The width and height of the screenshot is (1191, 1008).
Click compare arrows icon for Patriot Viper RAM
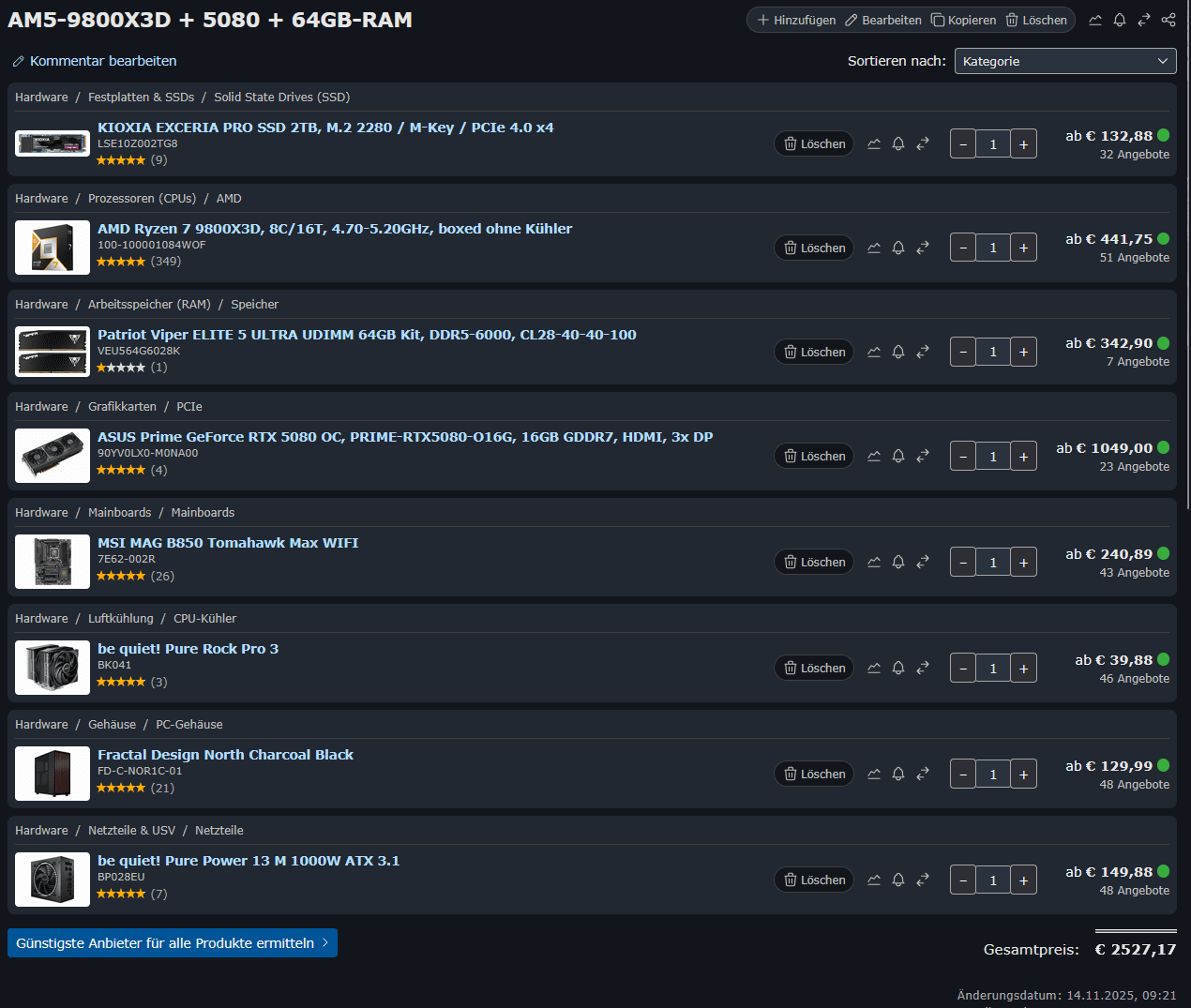point(923,352)
